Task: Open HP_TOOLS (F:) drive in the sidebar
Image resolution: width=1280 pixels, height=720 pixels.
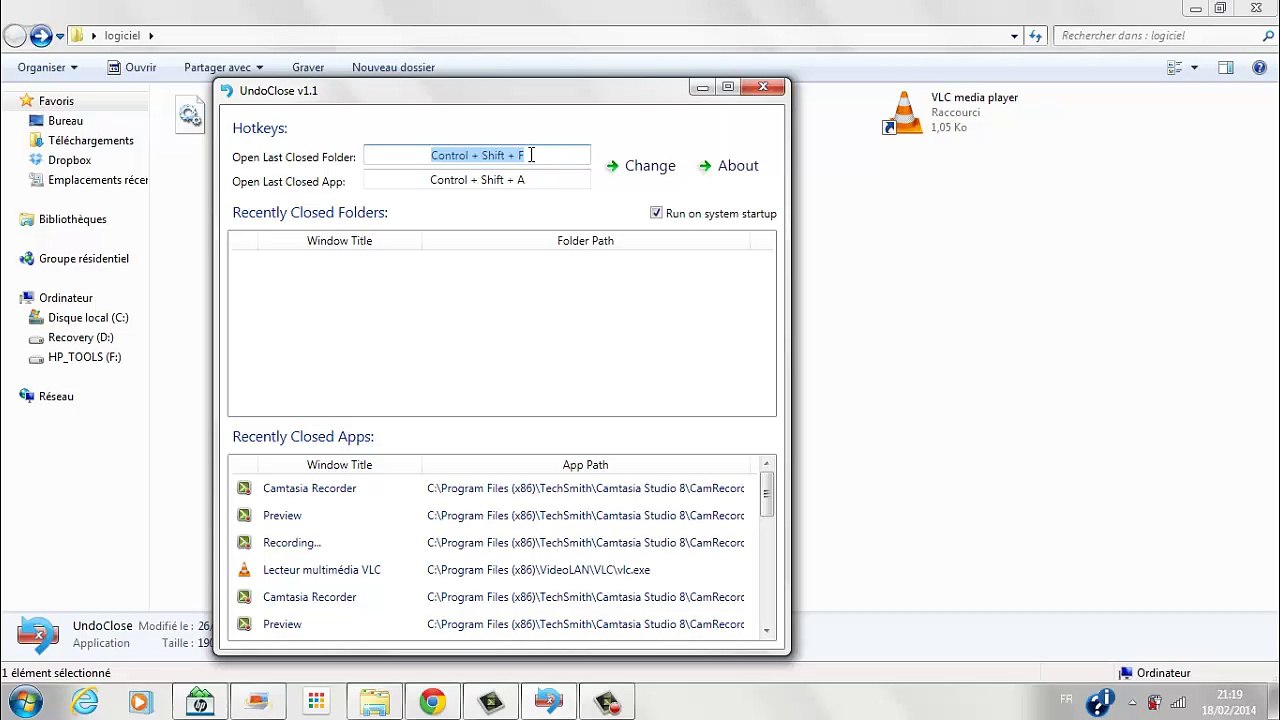Action: (84, 357)
